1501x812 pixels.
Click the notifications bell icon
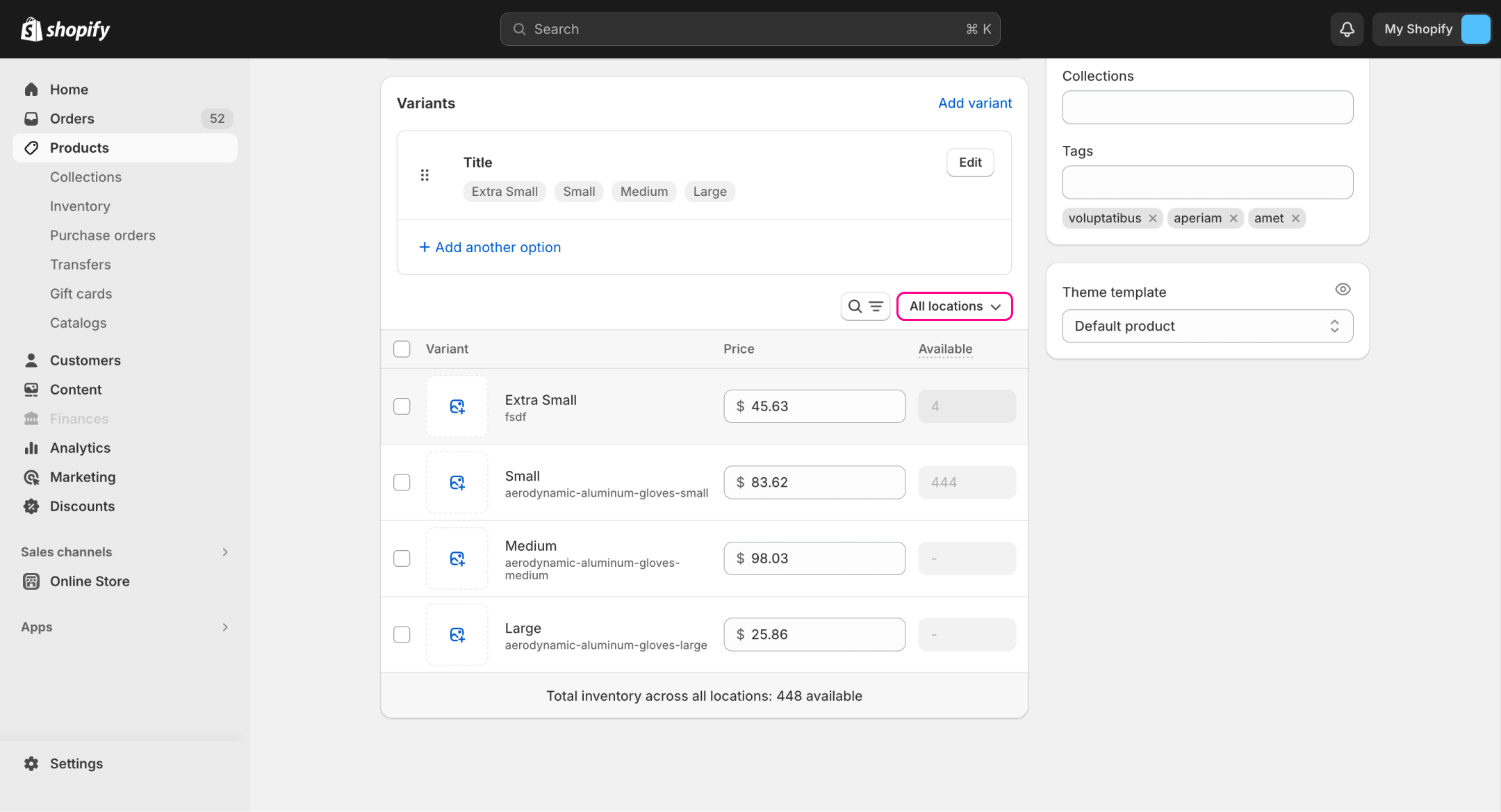pyautogui.click(x=1346, y=29)
